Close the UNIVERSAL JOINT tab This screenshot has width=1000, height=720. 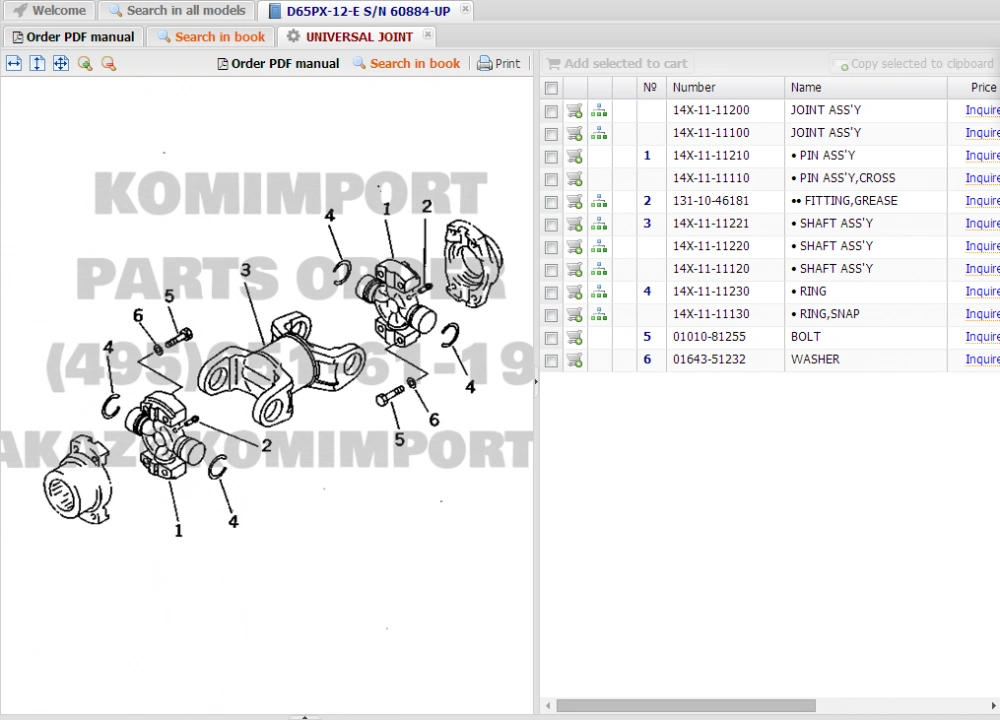click(428, 34)
